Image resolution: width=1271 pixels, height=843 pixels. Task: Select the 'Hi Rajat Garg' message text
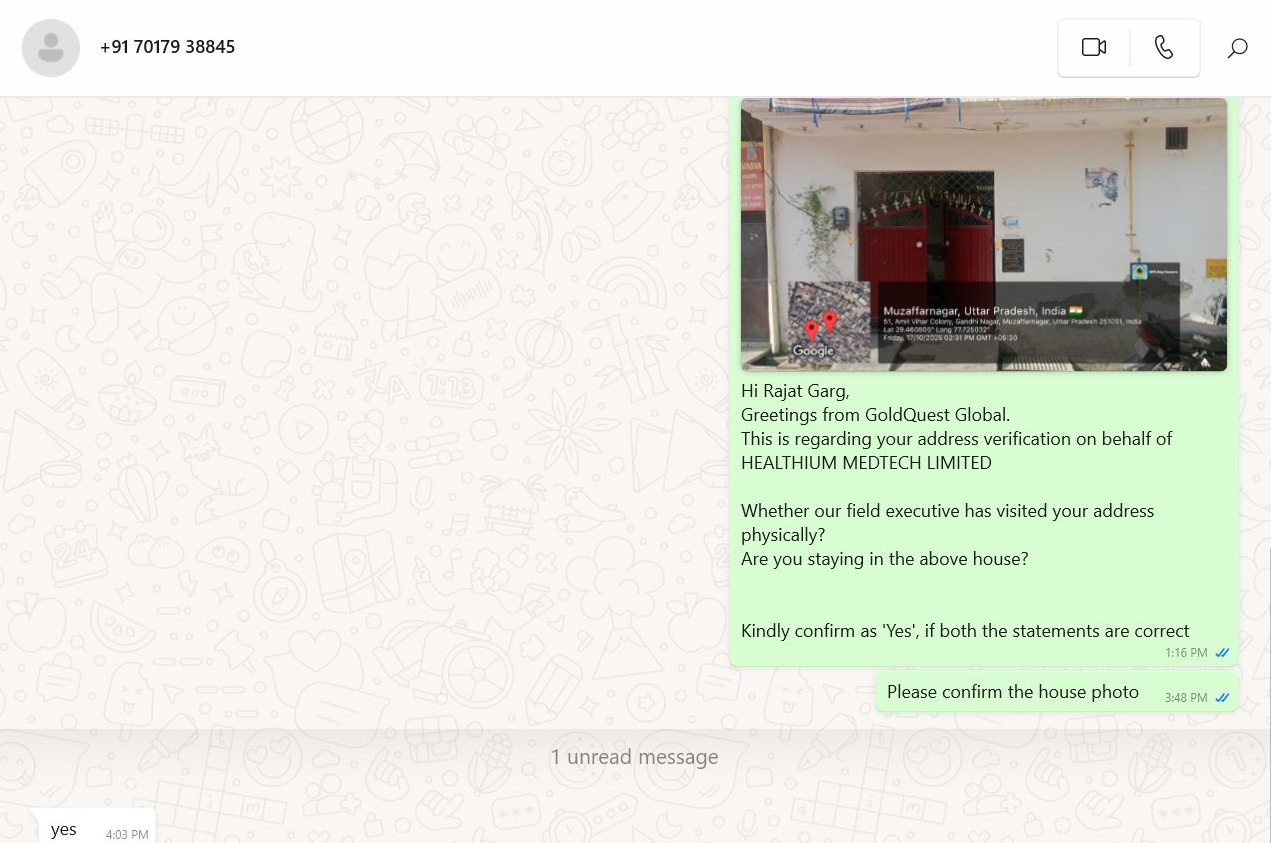(x=795, y=391)
